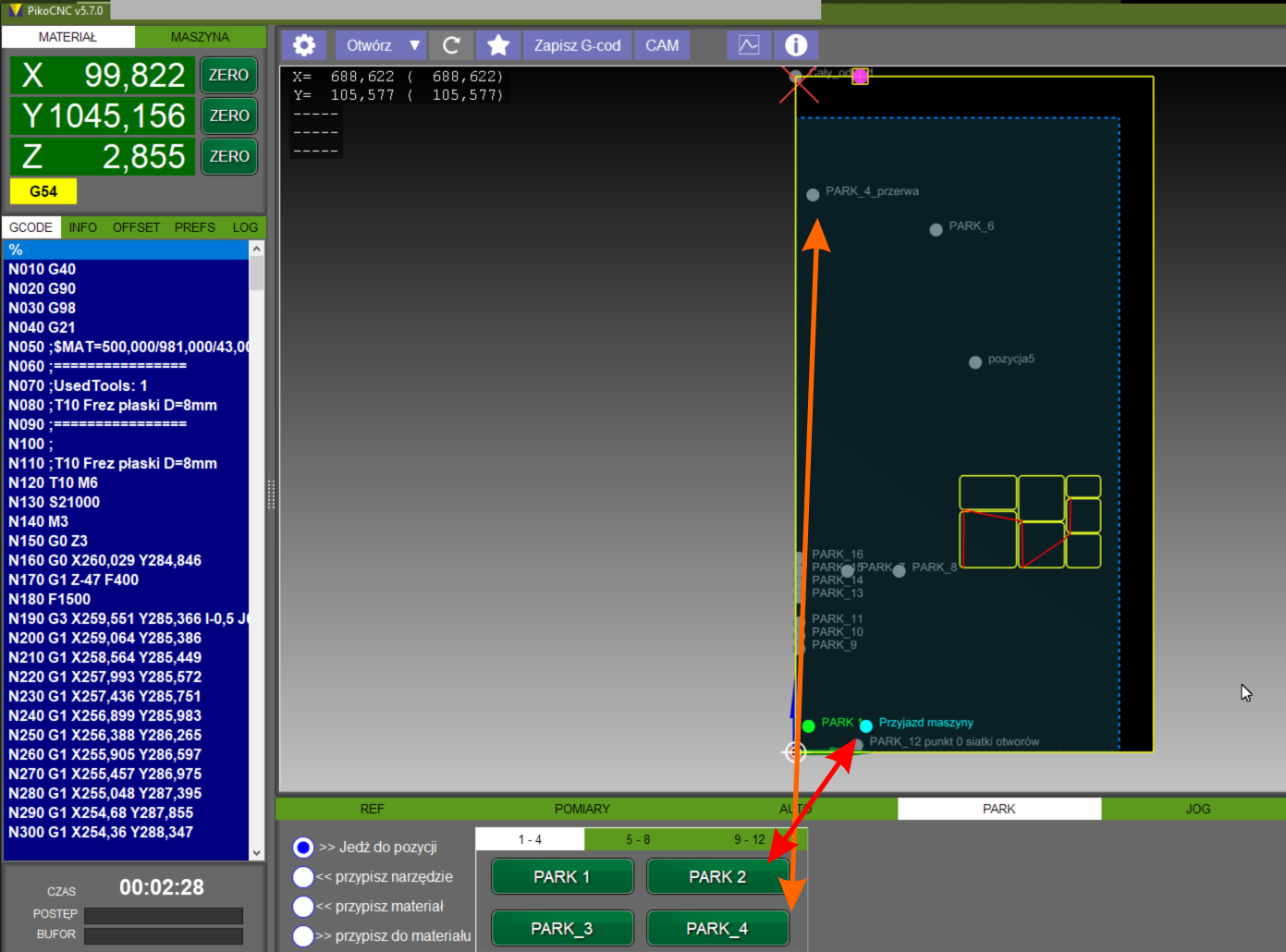
Task: Open the POMIARY bottom tab
Action: point(582,809)
